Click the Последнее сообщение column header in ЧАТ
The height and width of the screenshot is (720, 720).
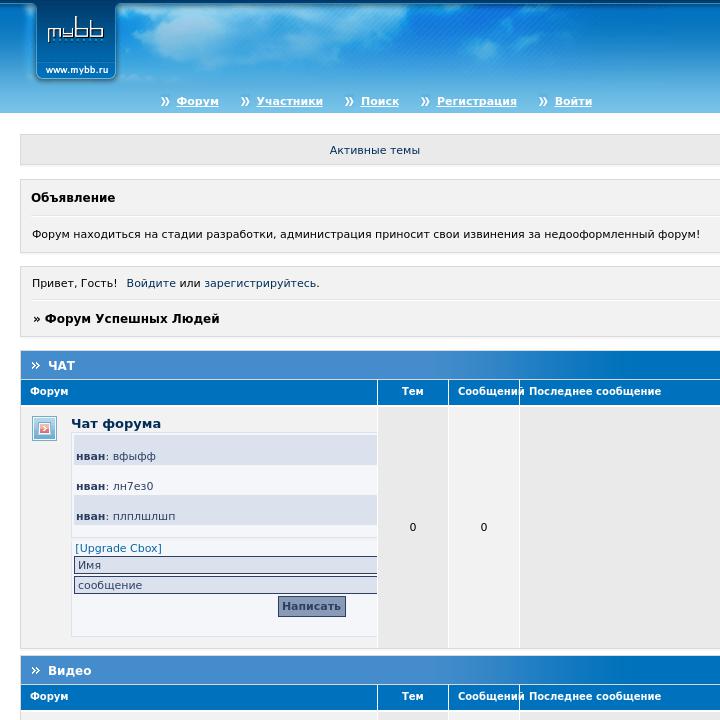(x=595, y=391)
